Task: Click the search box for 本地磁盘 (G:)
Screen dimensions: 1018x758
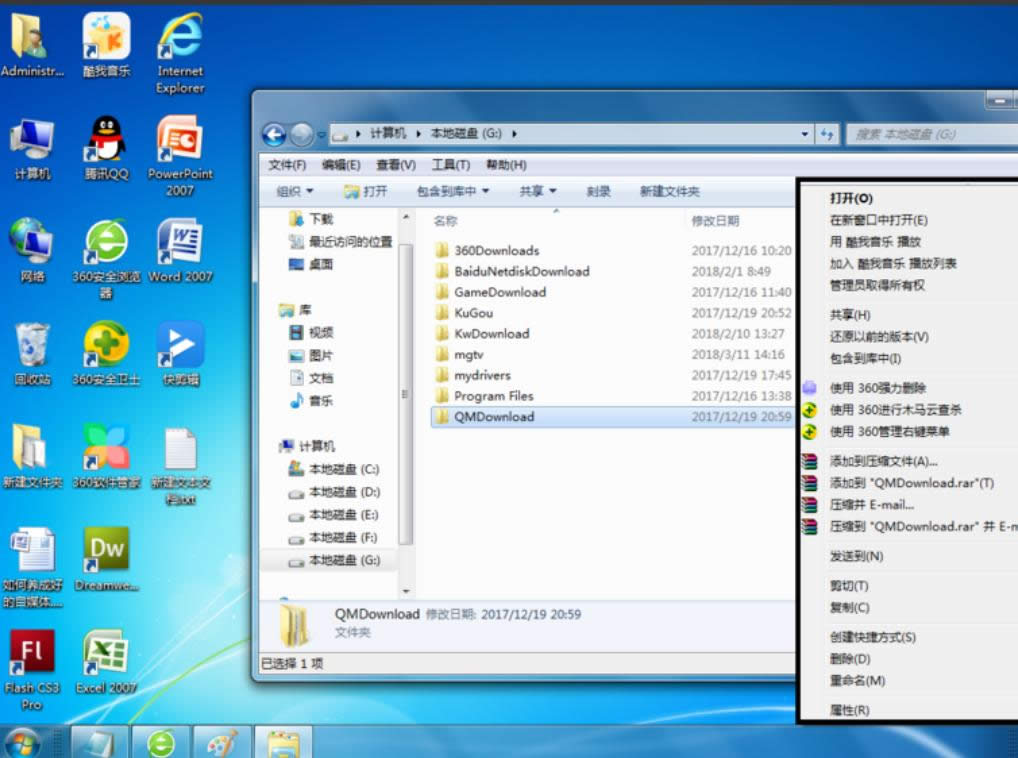Action: click(930, 134)
